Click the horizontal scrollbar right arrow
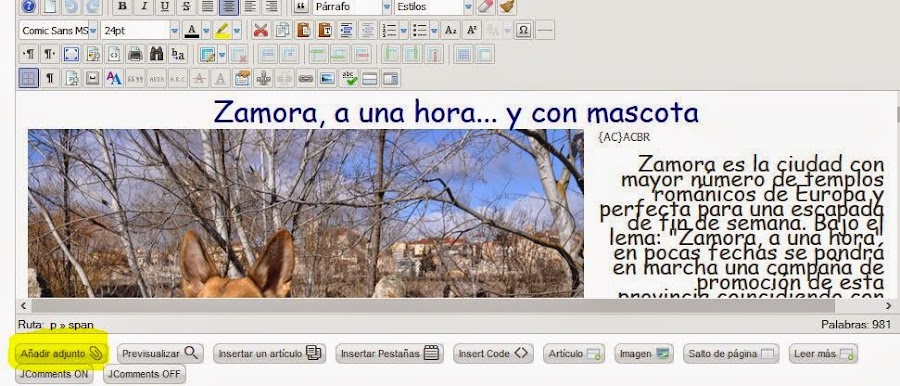The height and width of the screenshot is (386, 900). [x=889, y=306]
